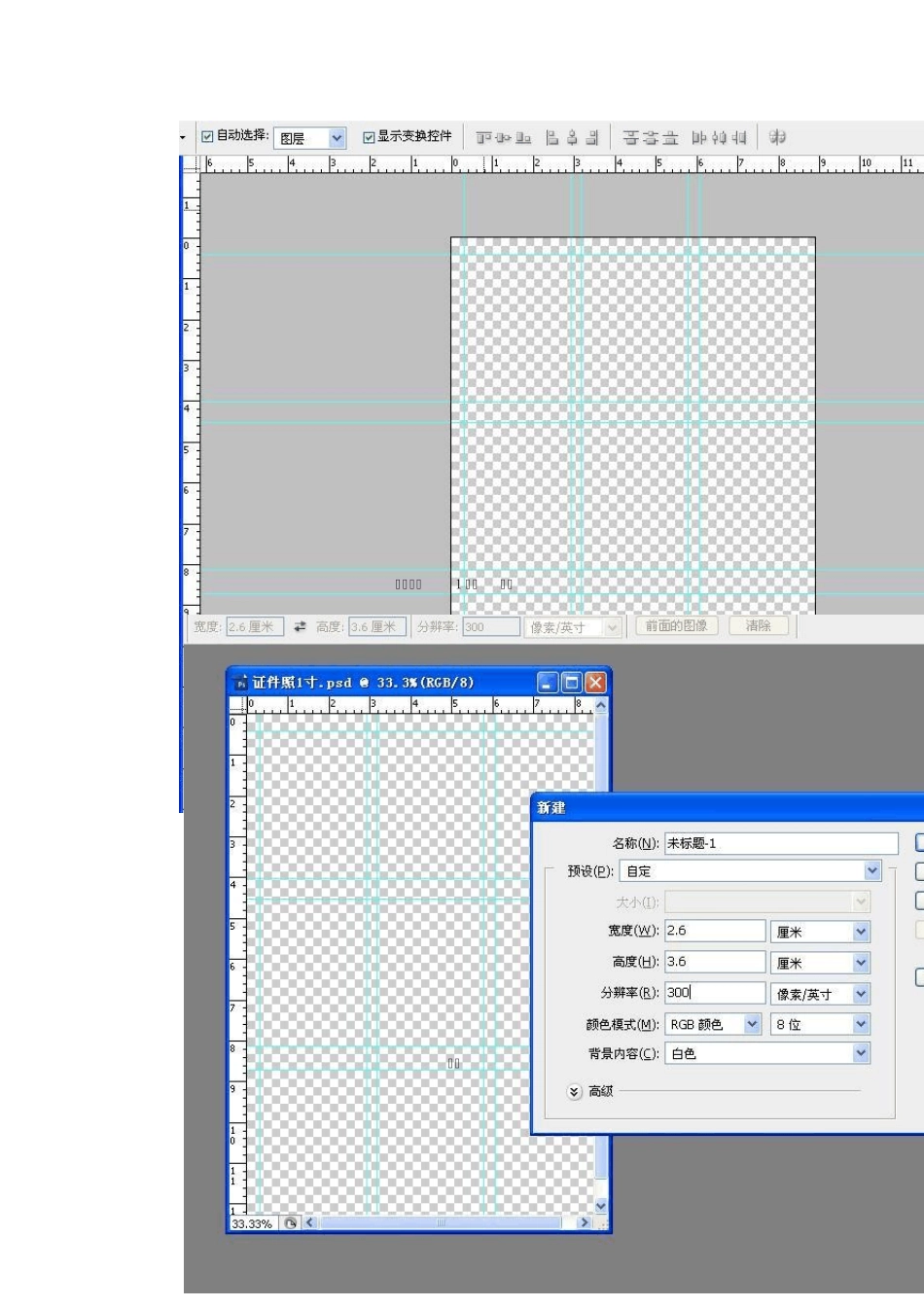Toggle the 显示变换控件 checkbox
The image size is (924, 1307).
click(x=369, y=137)
